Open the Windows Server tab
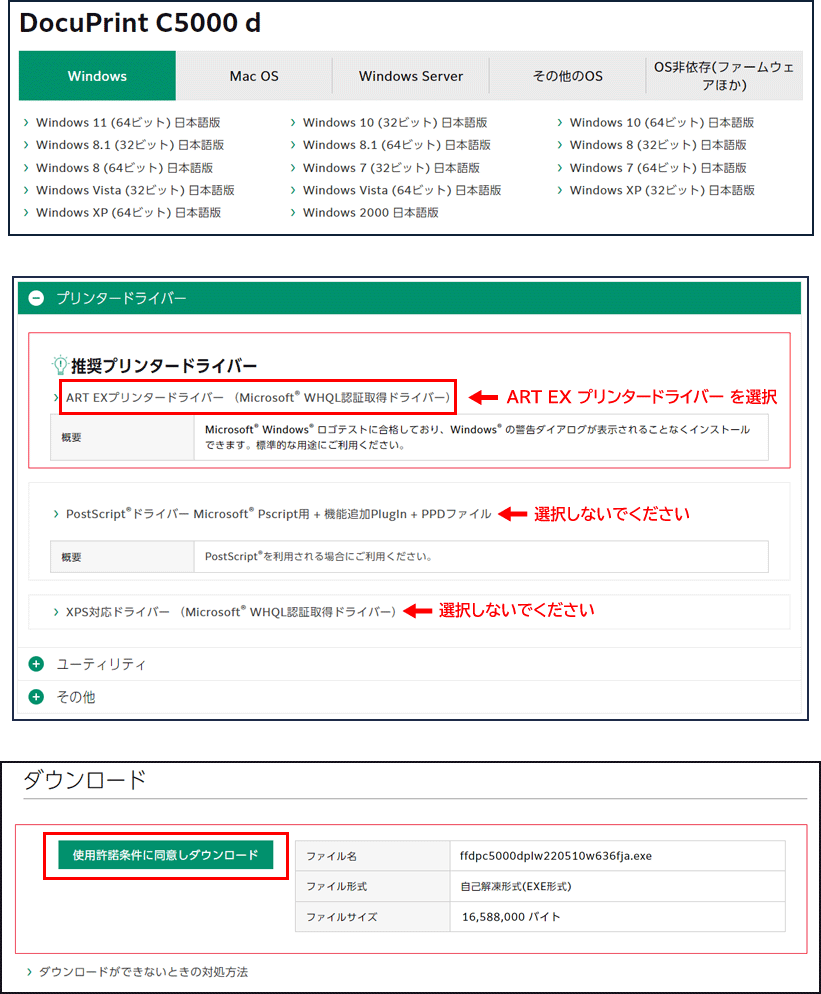 [x=411, y=76]
